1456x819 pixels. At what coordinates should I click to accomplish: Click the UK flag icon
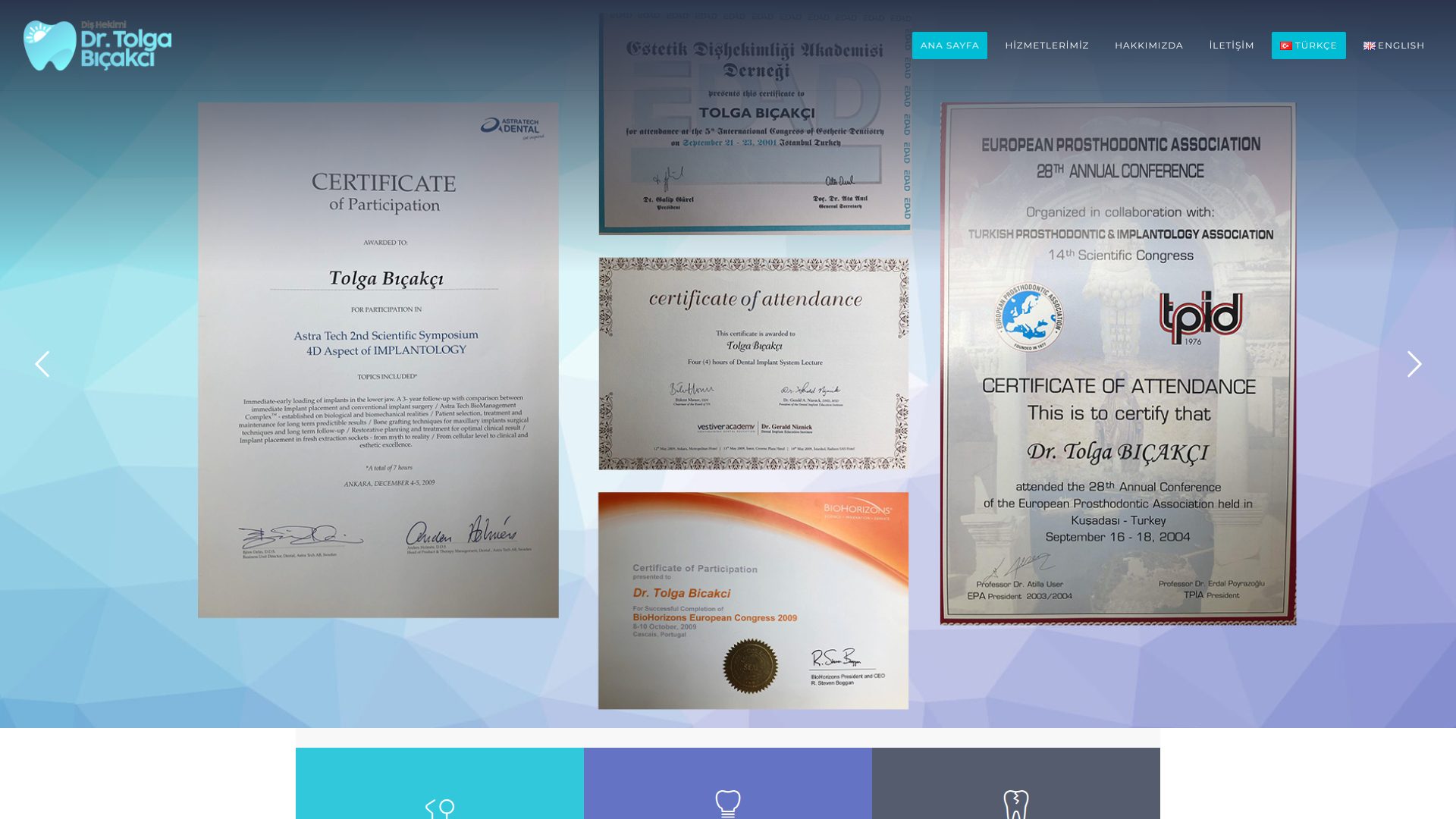pos(1370,45)
